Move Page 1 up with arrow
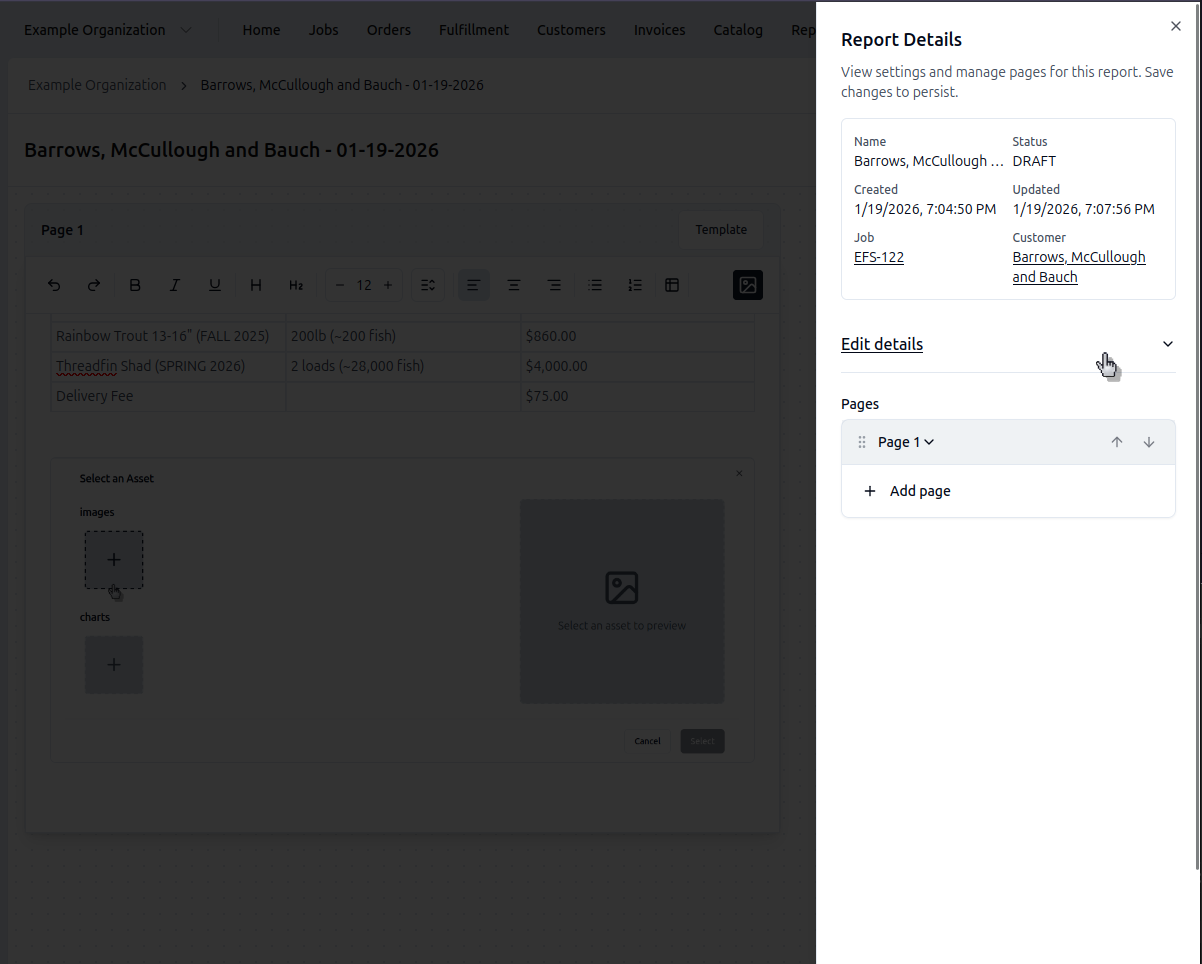The image size is (1202, 964). coord(1117,442)
